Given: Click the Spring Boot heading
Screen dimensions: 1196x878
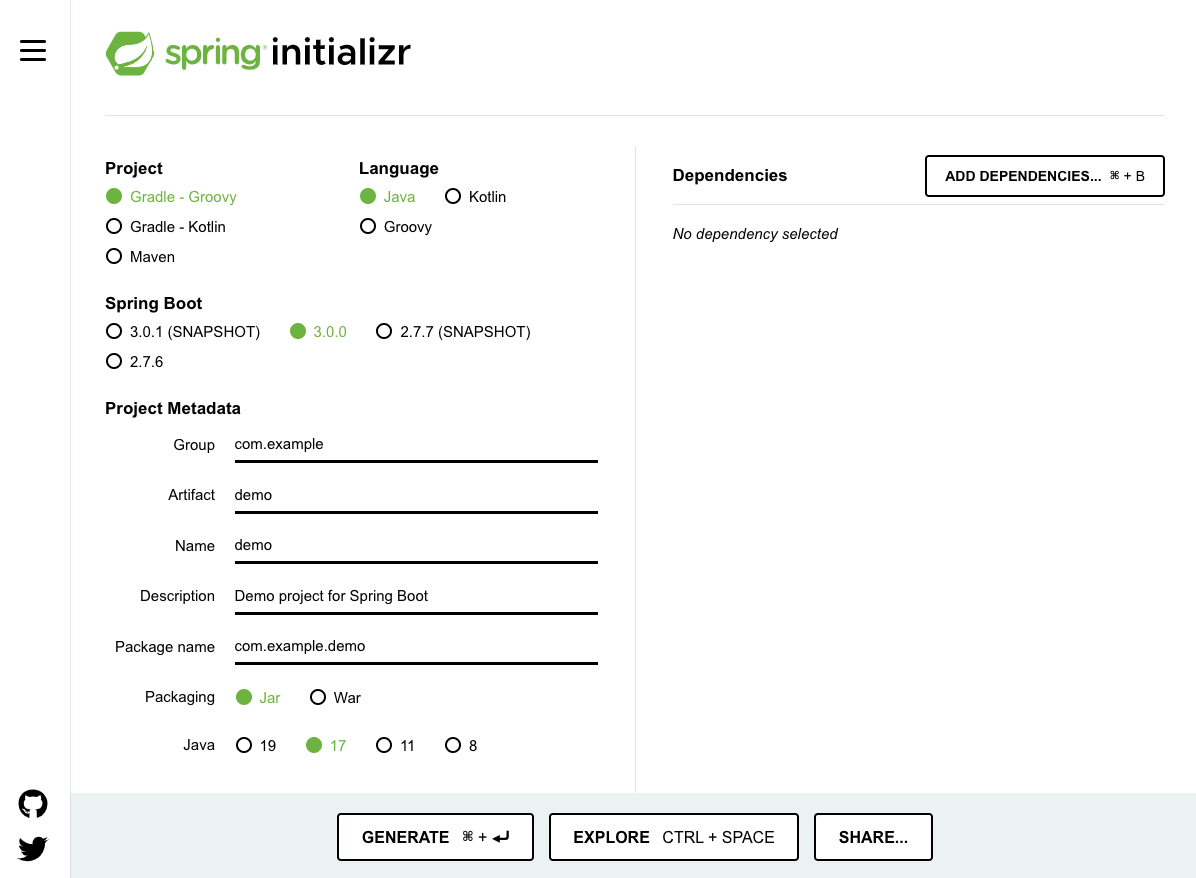Looking at the screenshot, I should [153, 304].
